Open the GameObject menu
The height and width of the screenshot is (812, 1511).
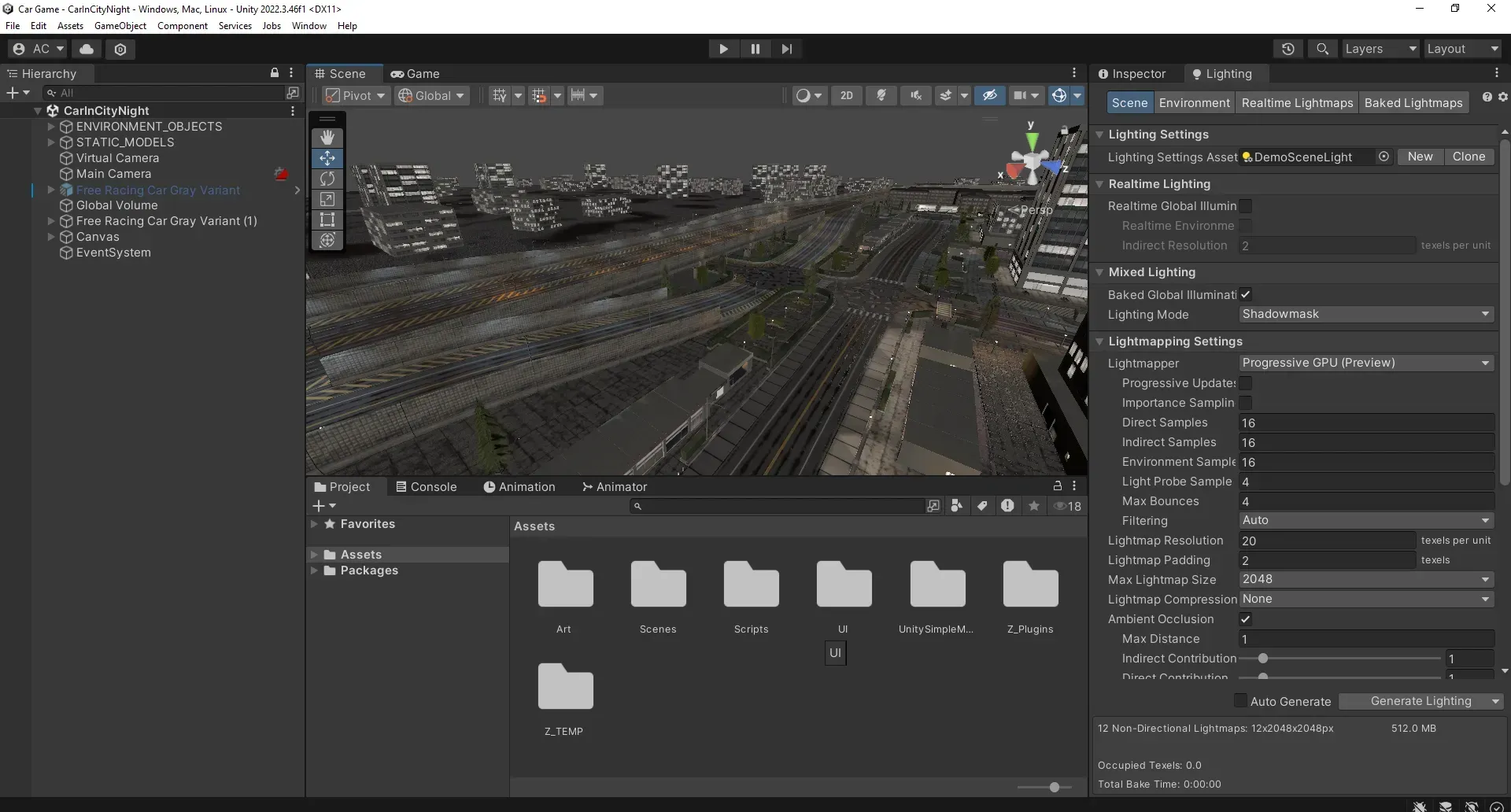pos(120,26)
